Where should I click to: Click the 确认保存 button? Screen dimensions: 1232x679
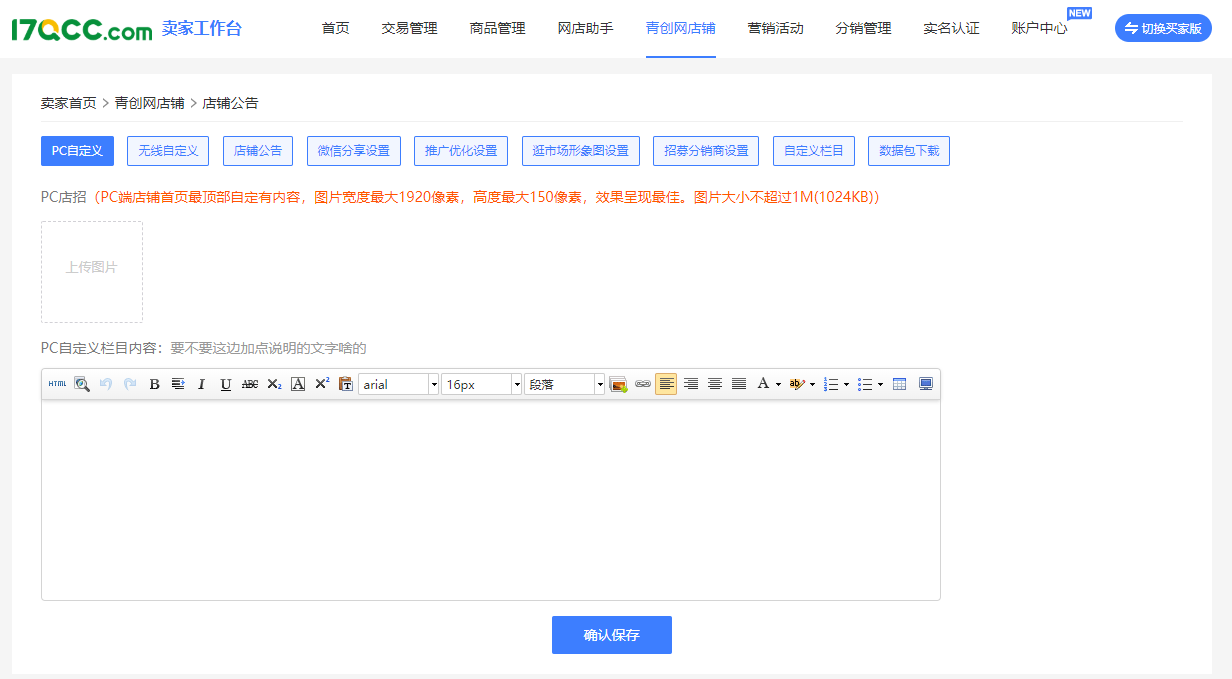coord(611,635)
